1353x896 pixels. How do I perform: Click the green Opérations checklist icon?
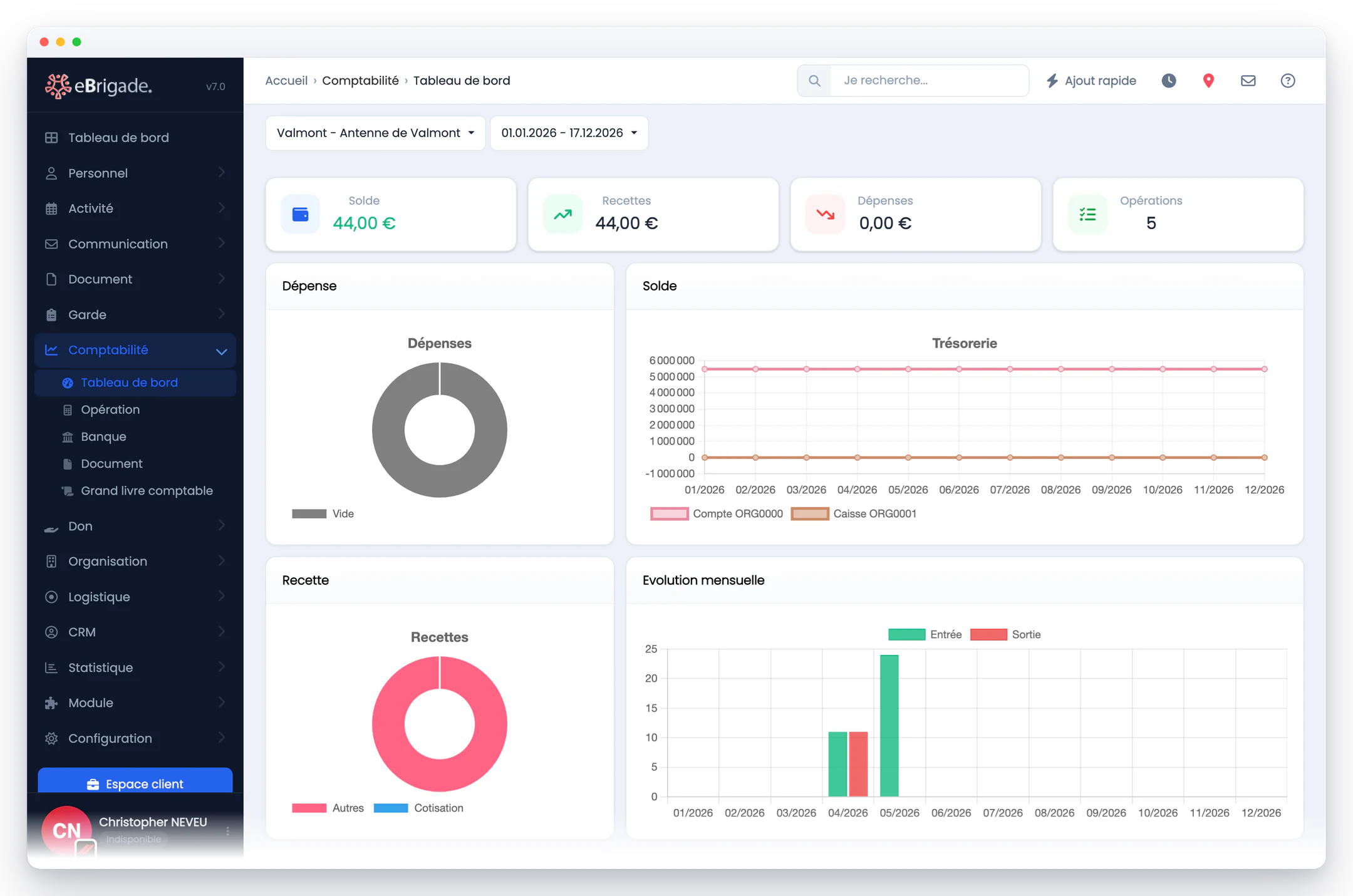(x=1088, y=215)
